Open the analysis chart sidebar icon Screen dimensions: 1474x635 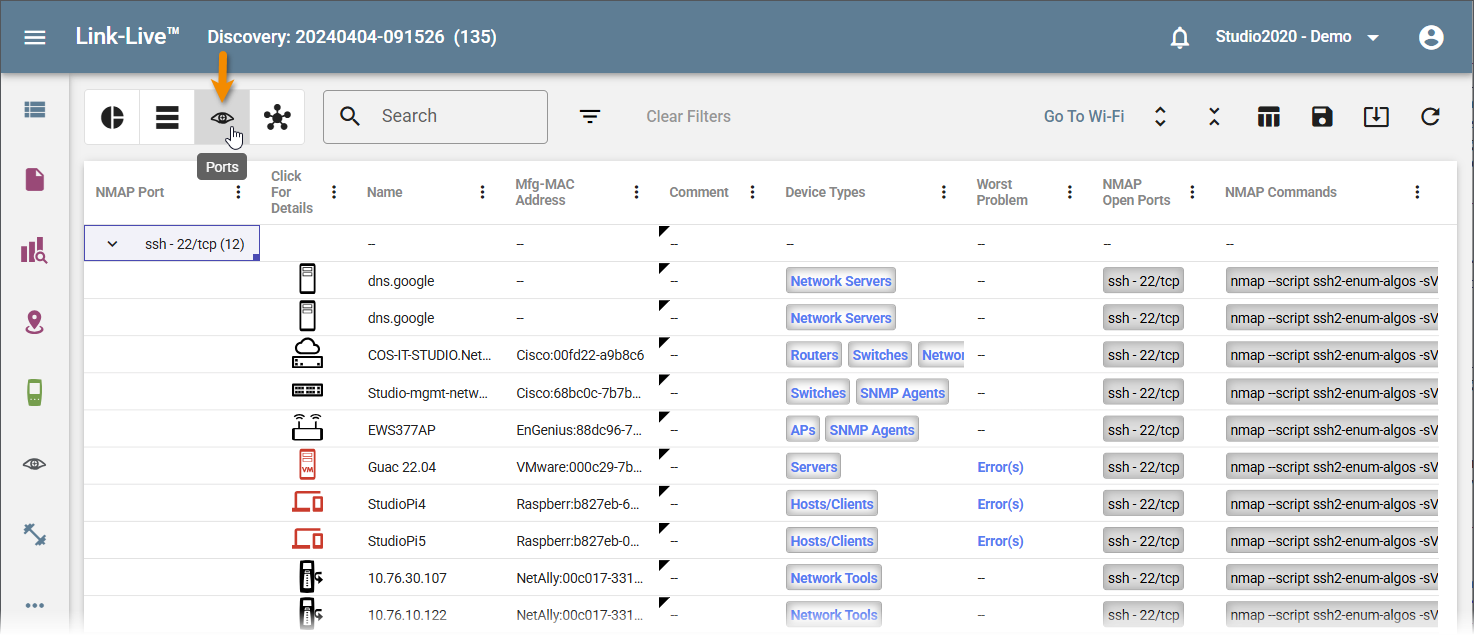pyautogui.click(x=35, y=250)
